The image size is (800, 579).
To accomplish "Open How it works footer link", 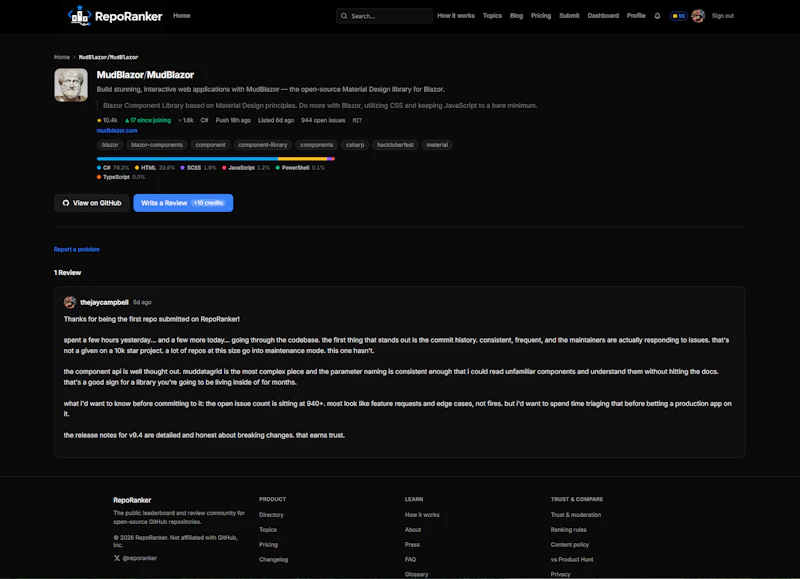I will [x=422, y=515].
